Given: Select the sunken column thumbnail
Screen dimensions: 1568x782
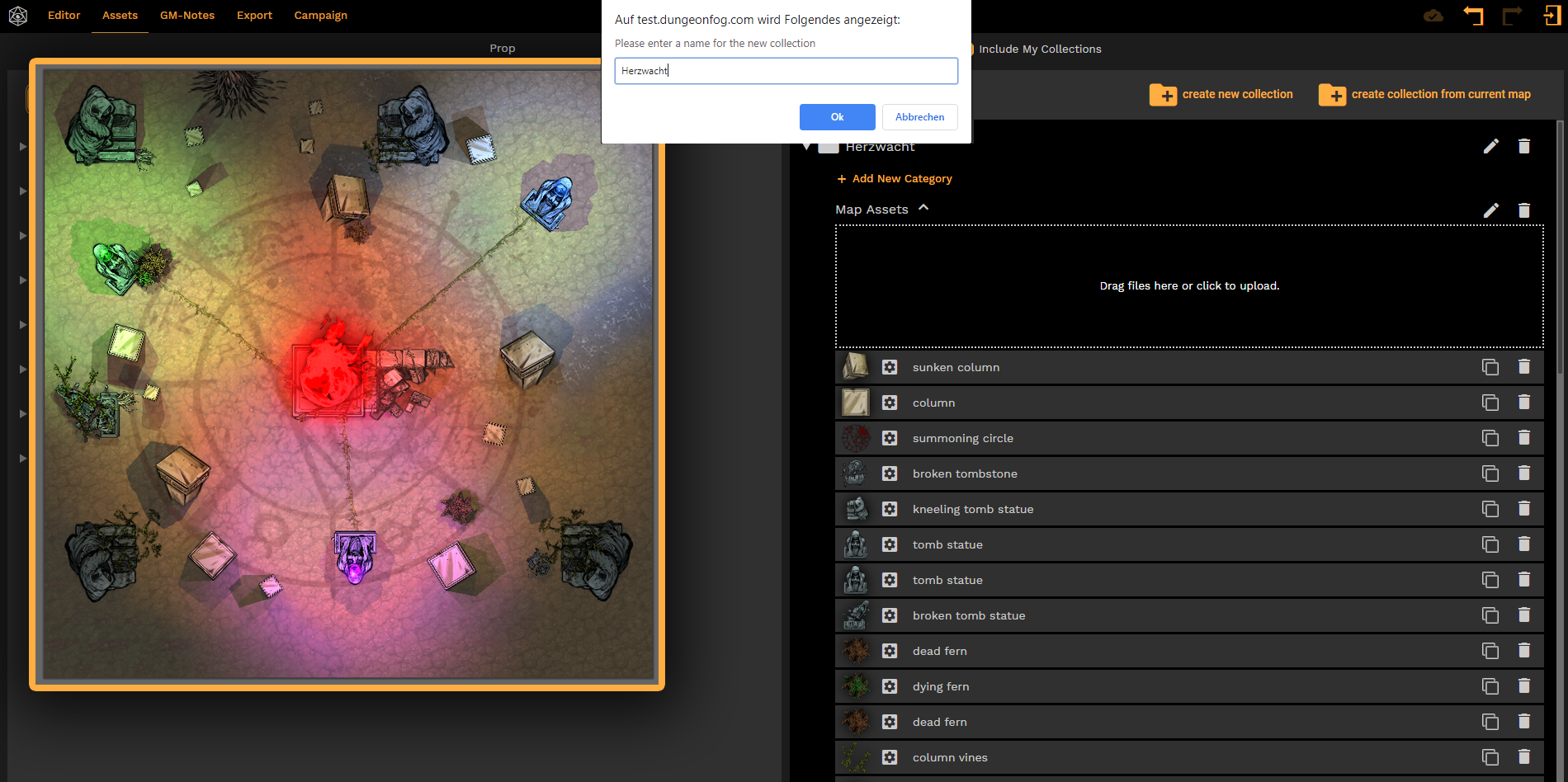Looking at the screenshot, I should (856, 367).
